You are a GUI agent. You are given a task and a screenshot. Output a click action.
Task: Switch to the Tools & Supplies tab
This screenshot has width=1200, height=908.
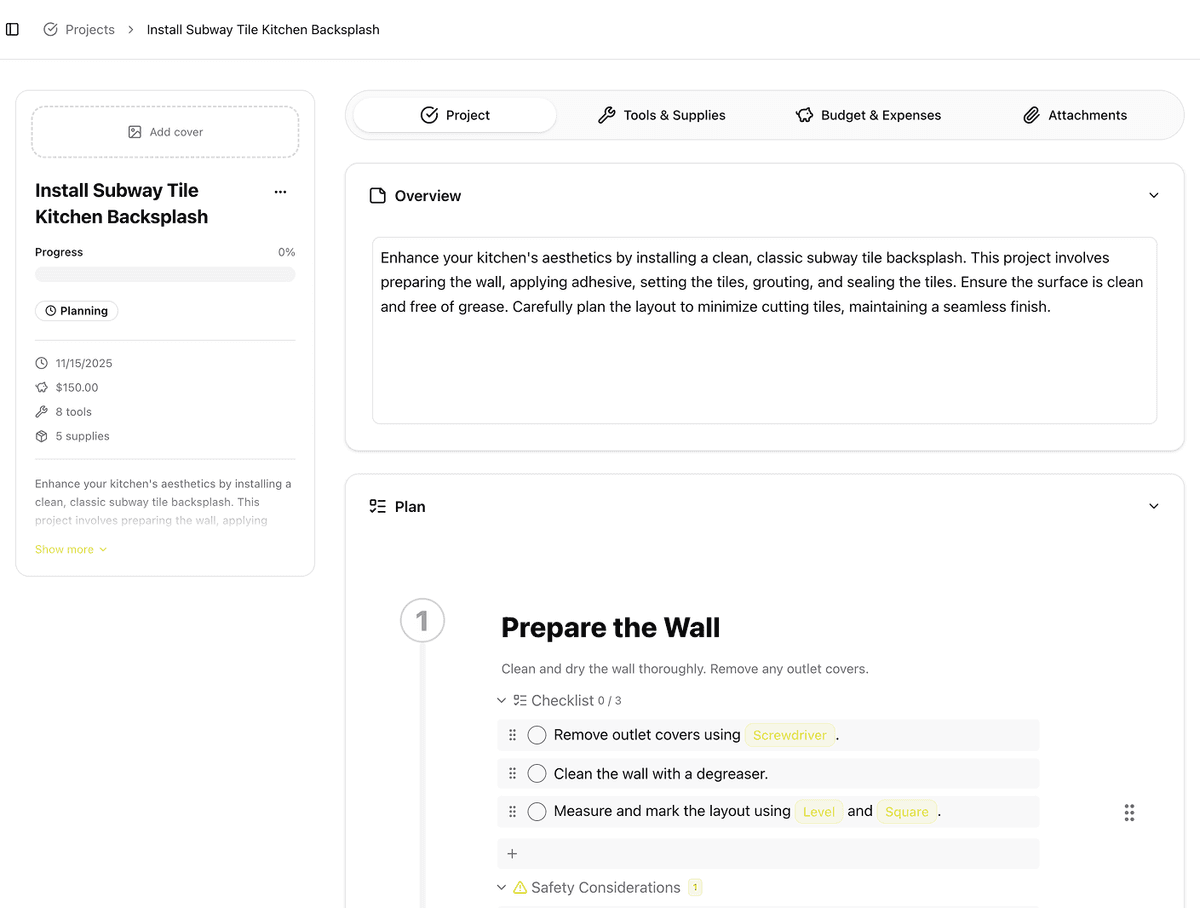pyautogui.click(x=660, y=115)
